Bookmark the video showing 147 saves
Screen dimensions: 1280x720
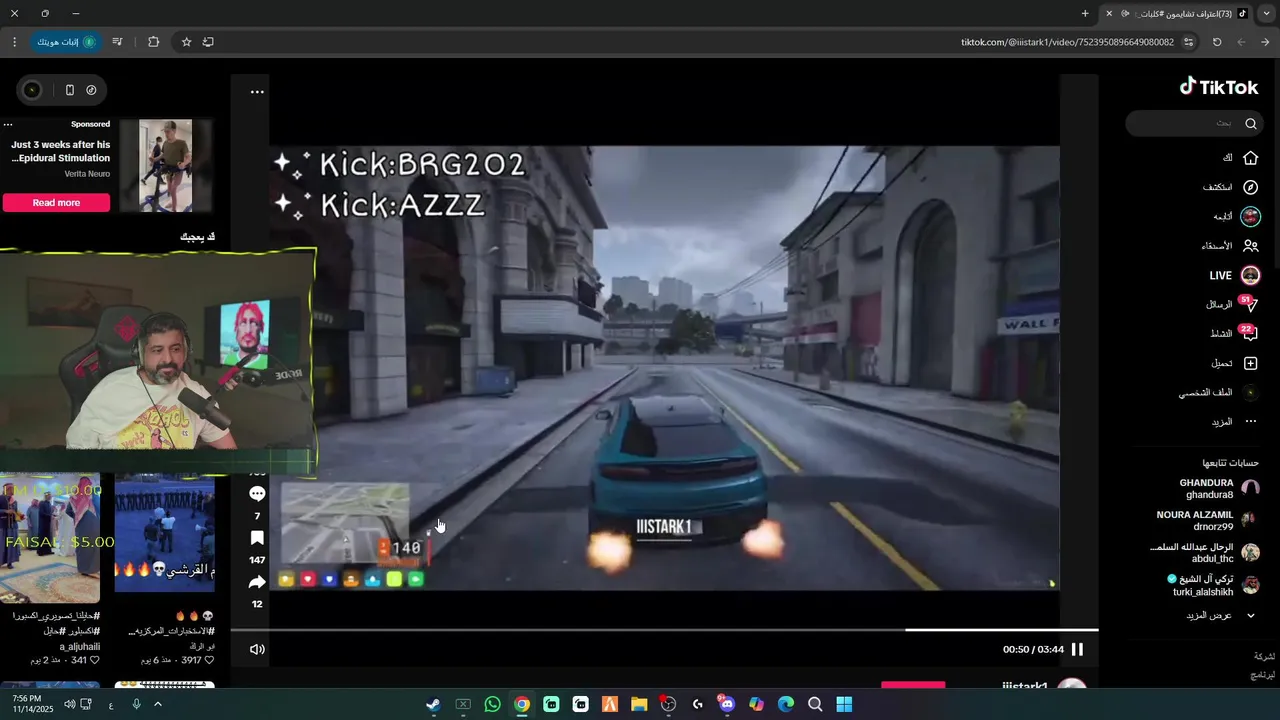coord(257,538)
